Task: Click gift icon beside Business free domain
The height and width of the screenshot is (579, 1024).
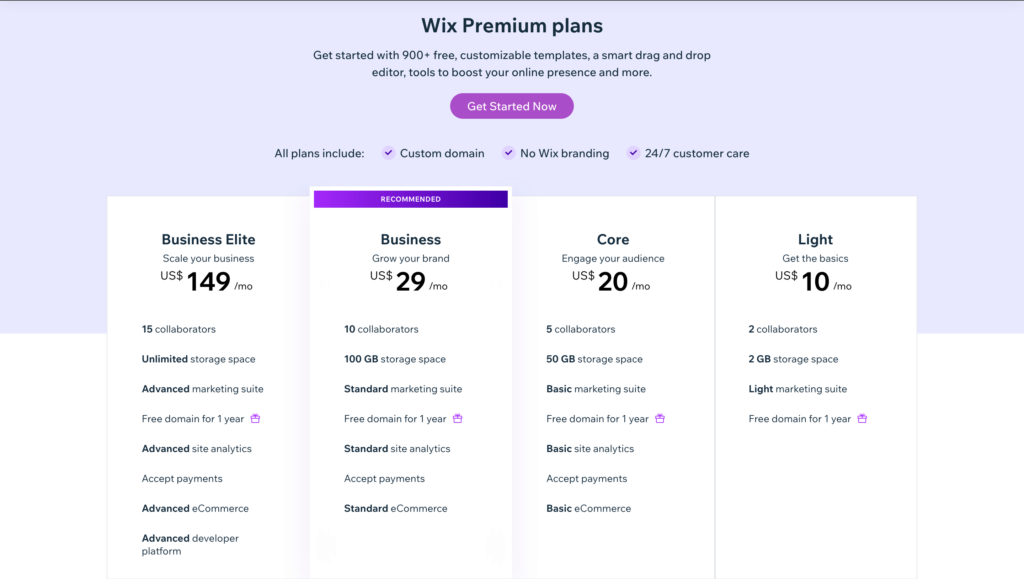Action: (458, 418)
